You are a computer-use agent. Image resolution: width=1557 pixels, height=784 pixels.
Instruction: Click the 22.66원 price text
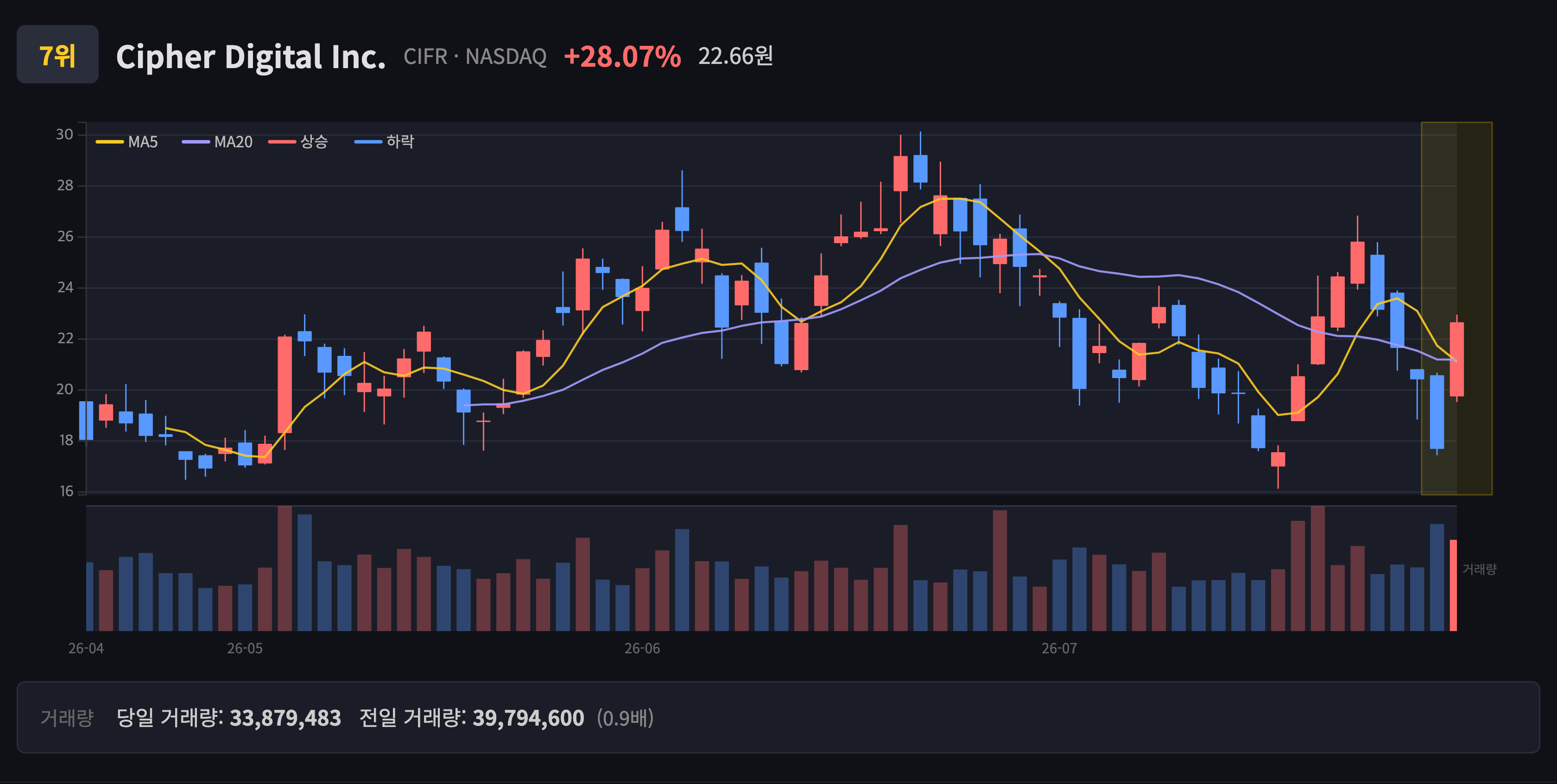pos(735,56)
